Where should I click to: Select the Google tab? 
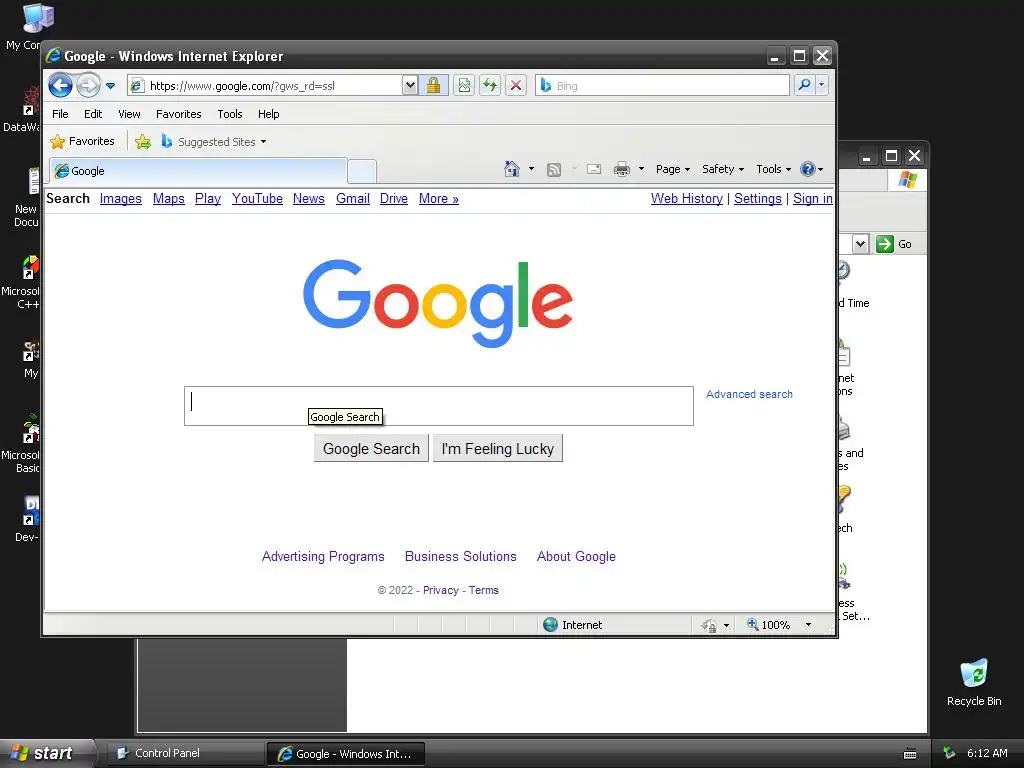pyautogui.click(x=198, y=171)
